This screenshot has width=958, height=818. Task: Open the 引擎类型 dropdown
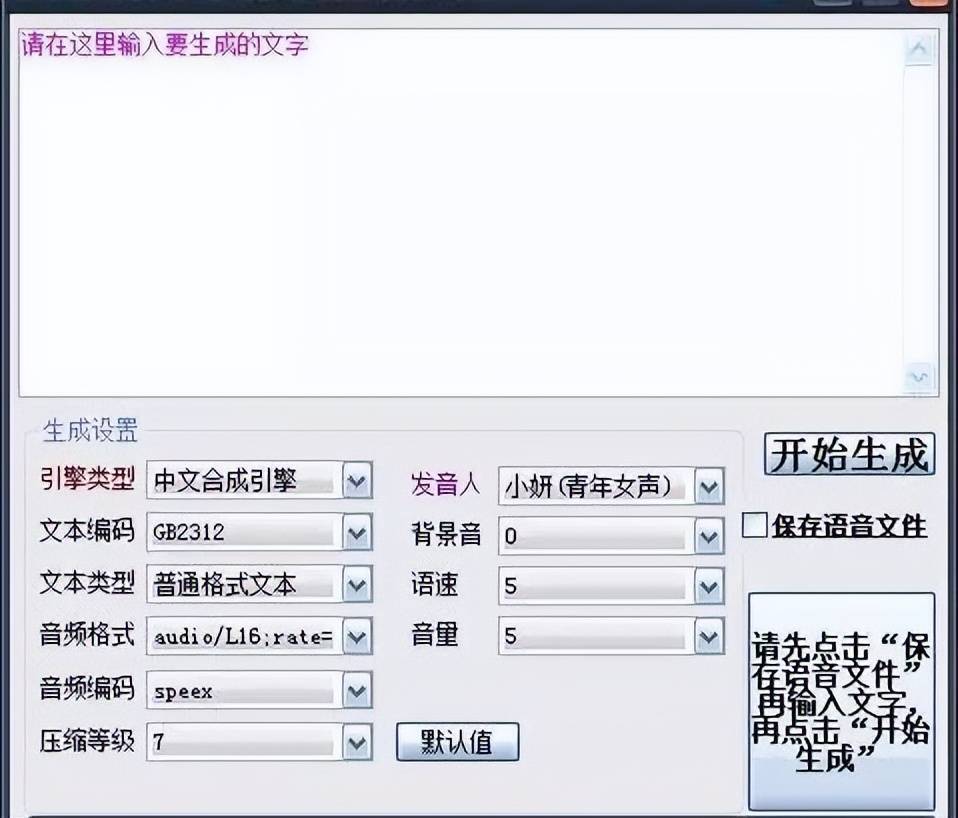point(355,481)
